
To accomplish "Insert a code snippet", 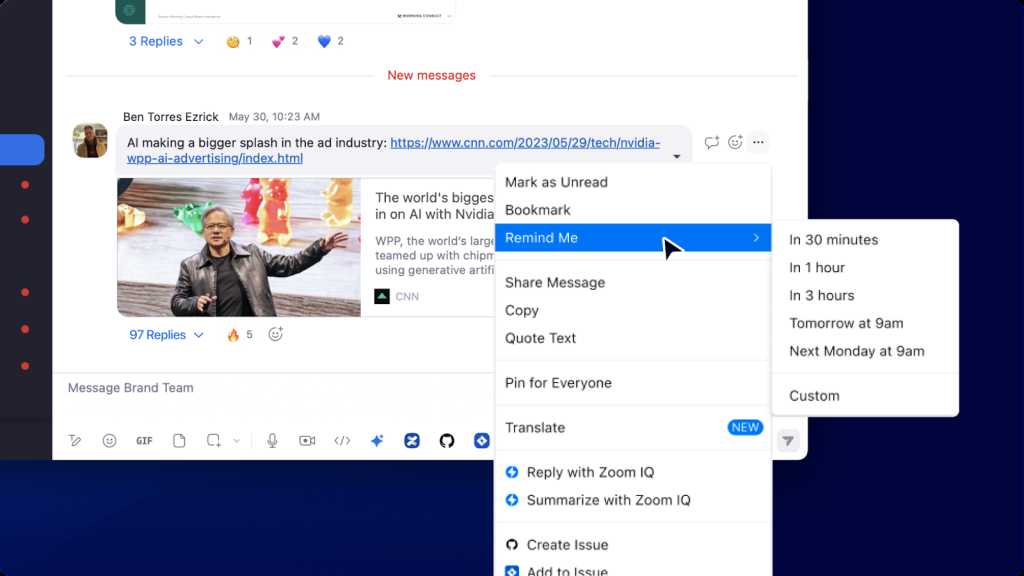I will (x=342, y=441).
